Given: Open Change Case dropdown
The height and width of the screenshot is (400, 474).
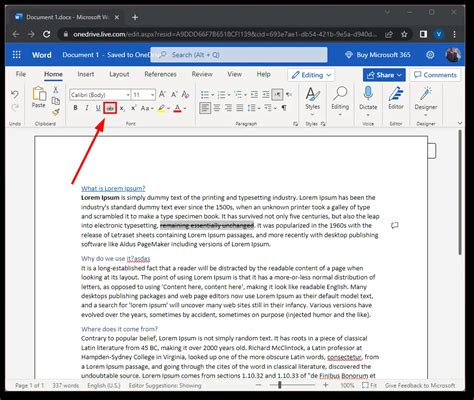Looking at the screenshot, I should tap(147, 108).
